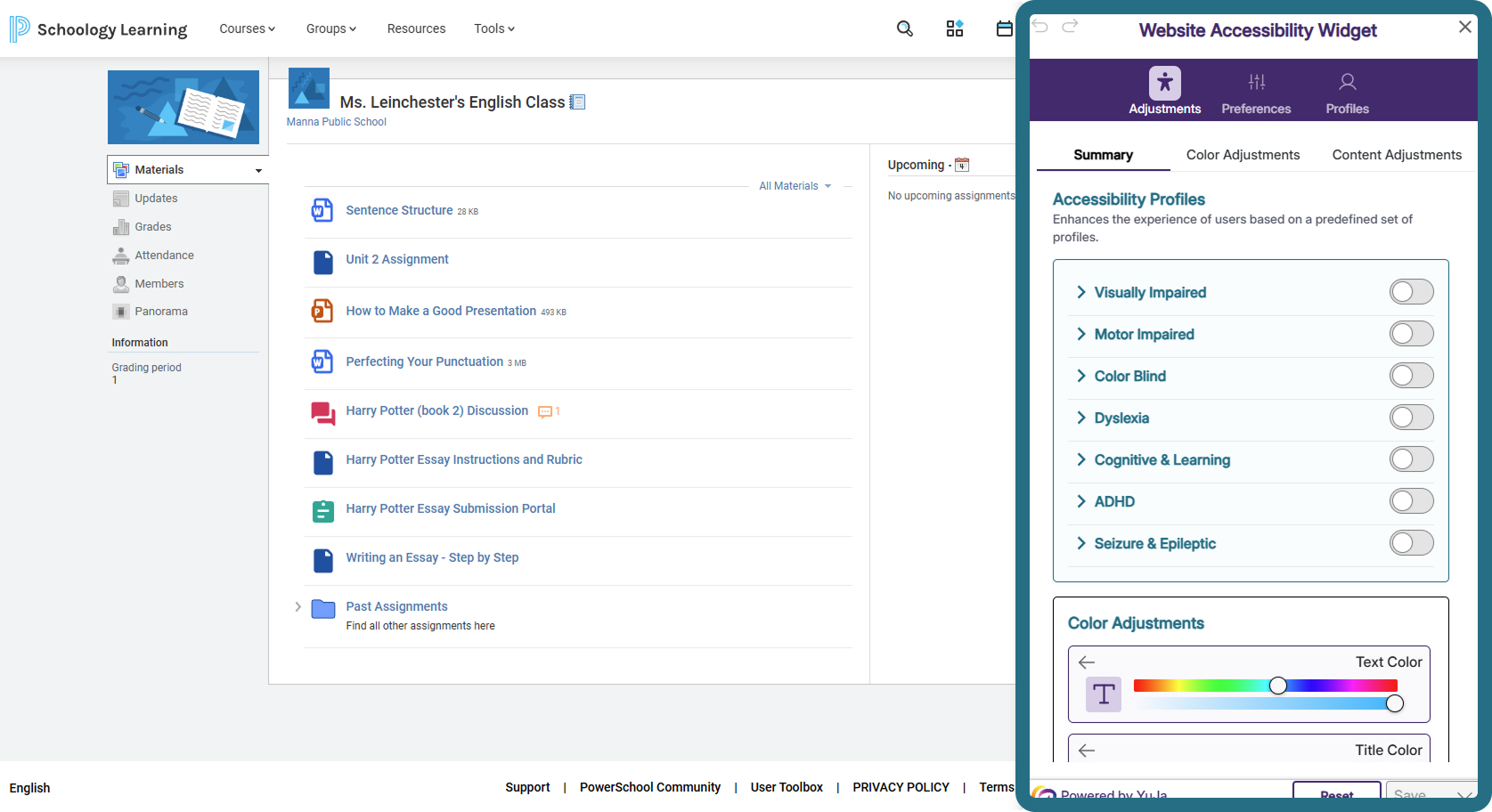Click the Grades sidebar icon
Image resolution: width=1492 pixels, height=812 pixels.
click(x=121, y=227)
